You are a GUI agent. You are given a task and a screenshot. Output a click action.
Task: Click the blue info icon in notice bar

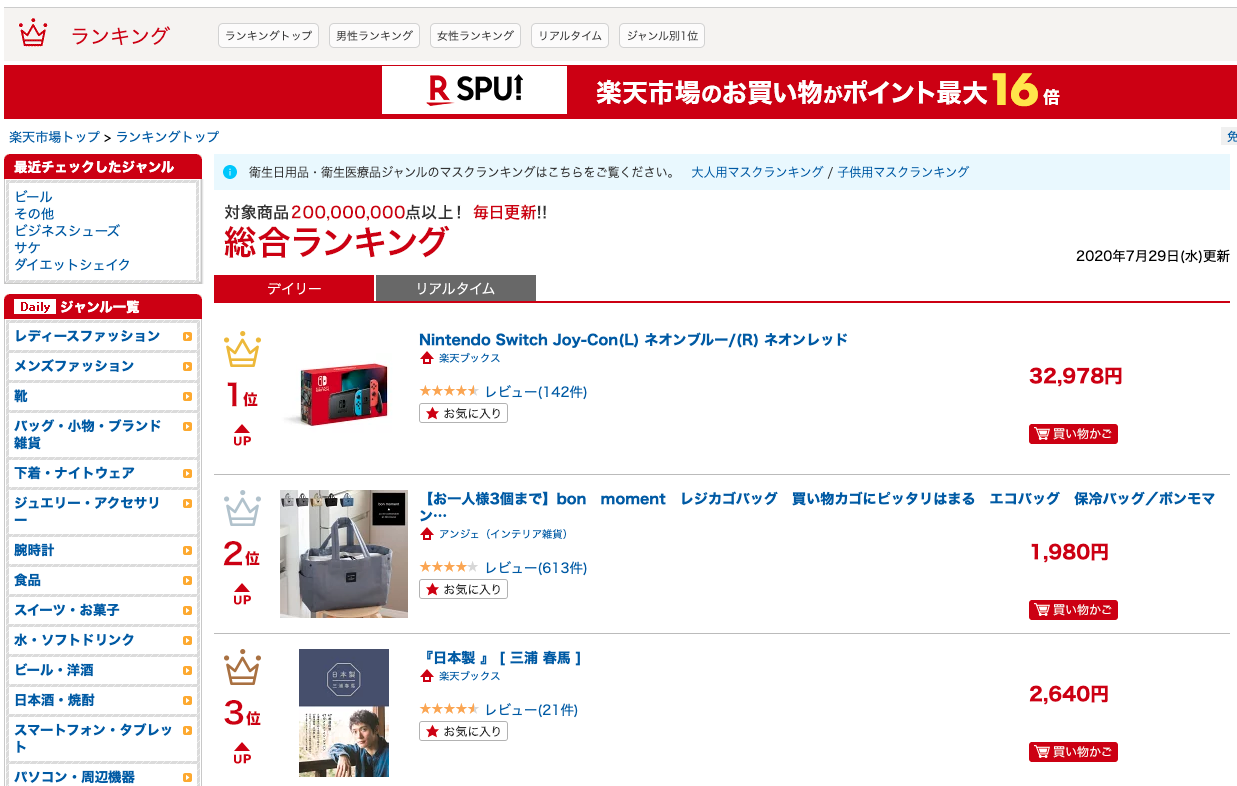(229, 172)
